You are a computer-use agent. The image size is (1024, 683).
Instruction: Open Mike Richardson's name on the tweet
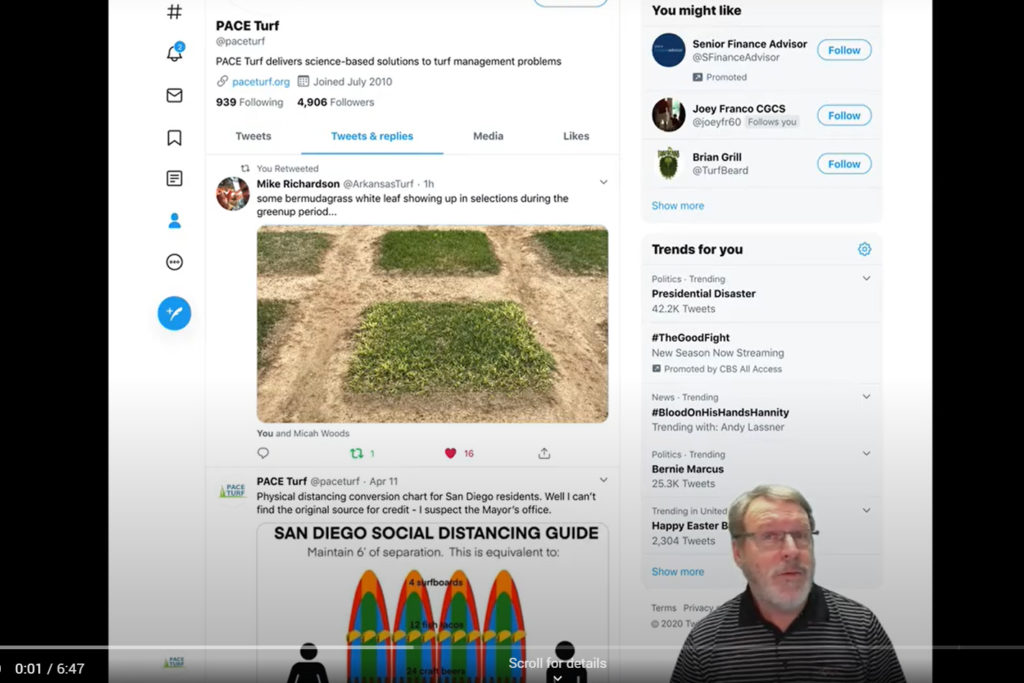point(298,183)
